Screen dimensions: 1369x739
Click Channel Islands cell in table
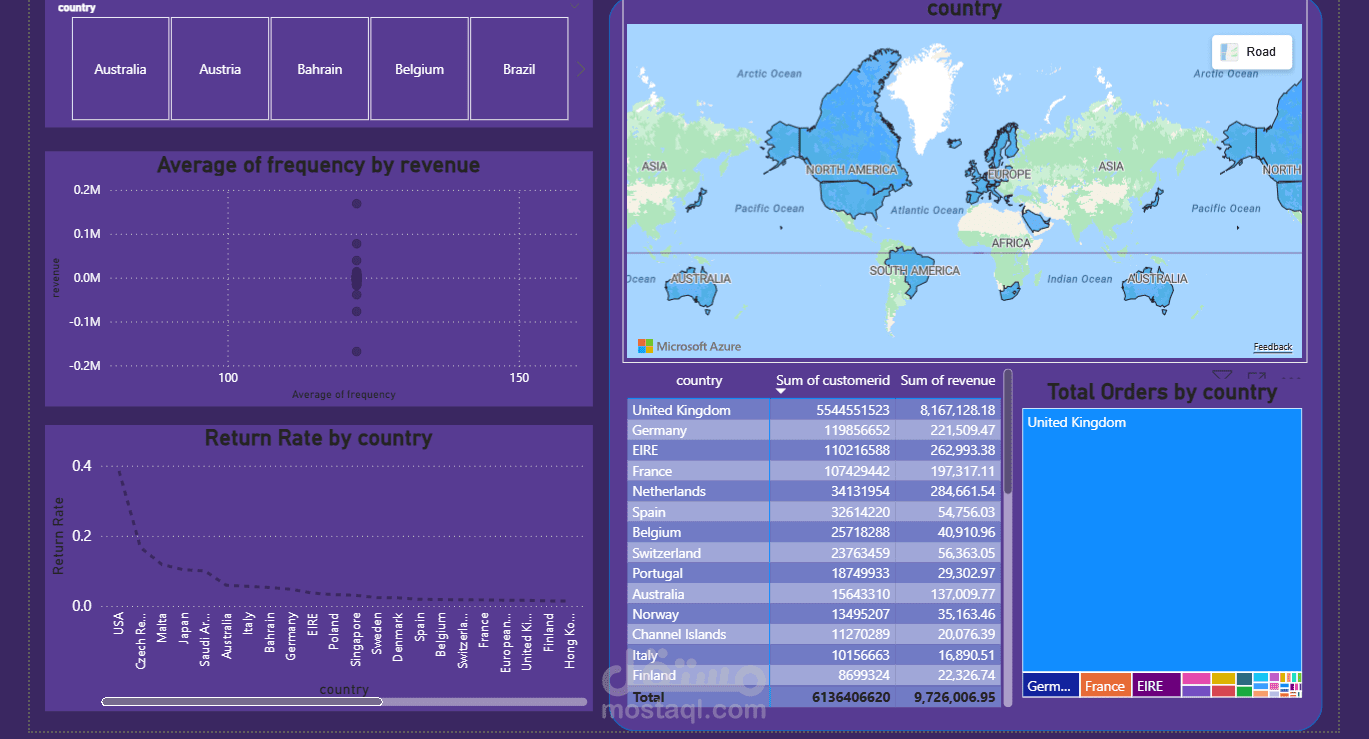pyautogui.click(x=698, y=634)
